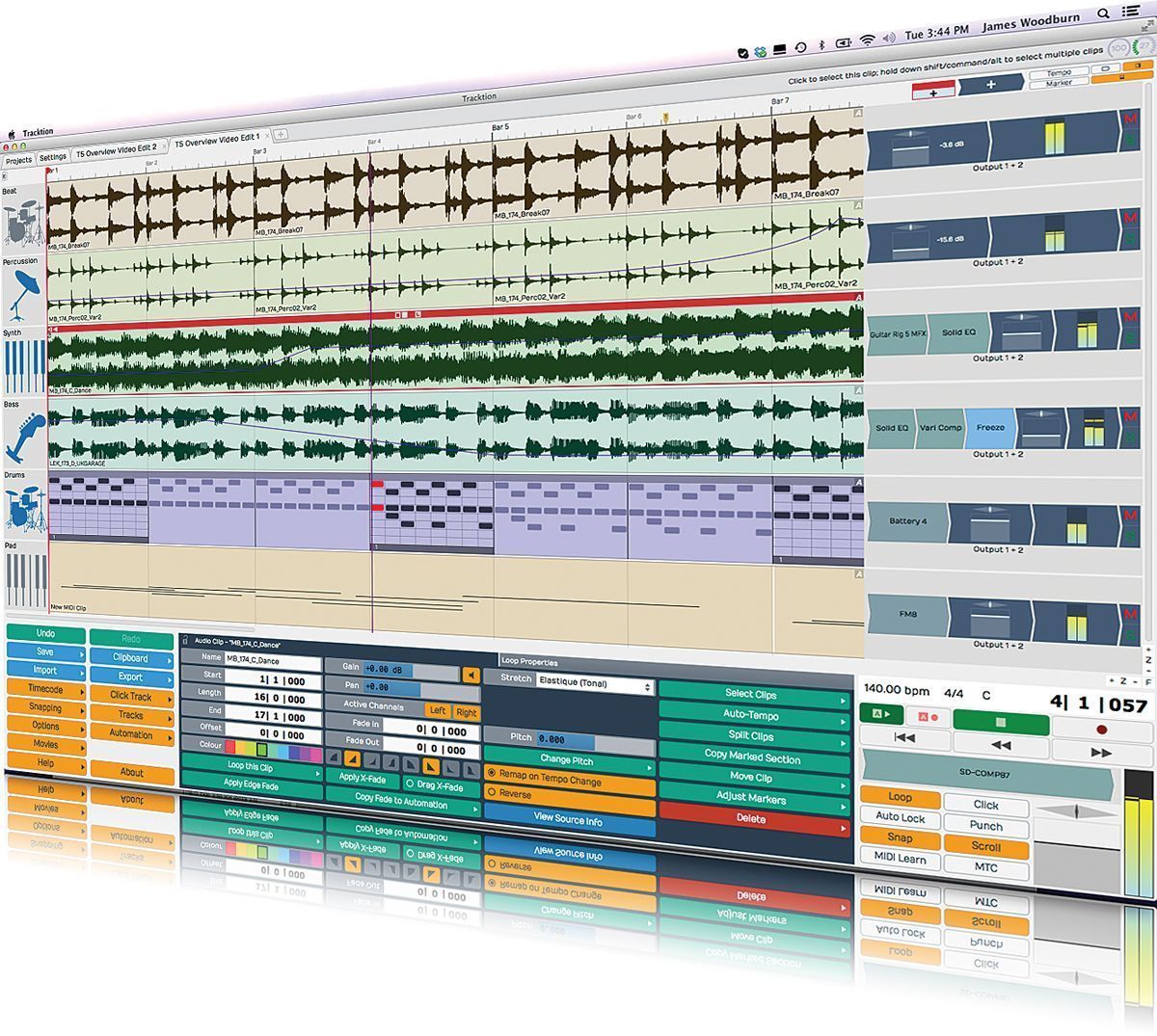Expand the Select Clips menu
Screen dimensions: 1157x1036
coord(753,693)
